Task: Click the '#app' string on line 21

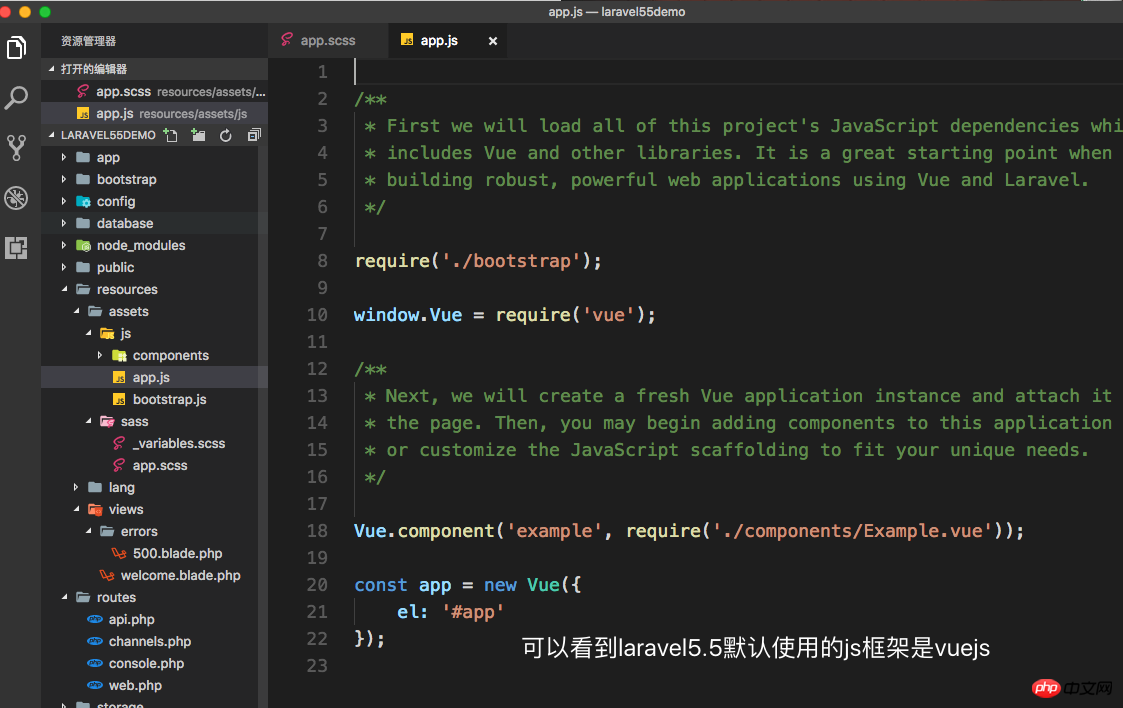Action: point(473,612)
